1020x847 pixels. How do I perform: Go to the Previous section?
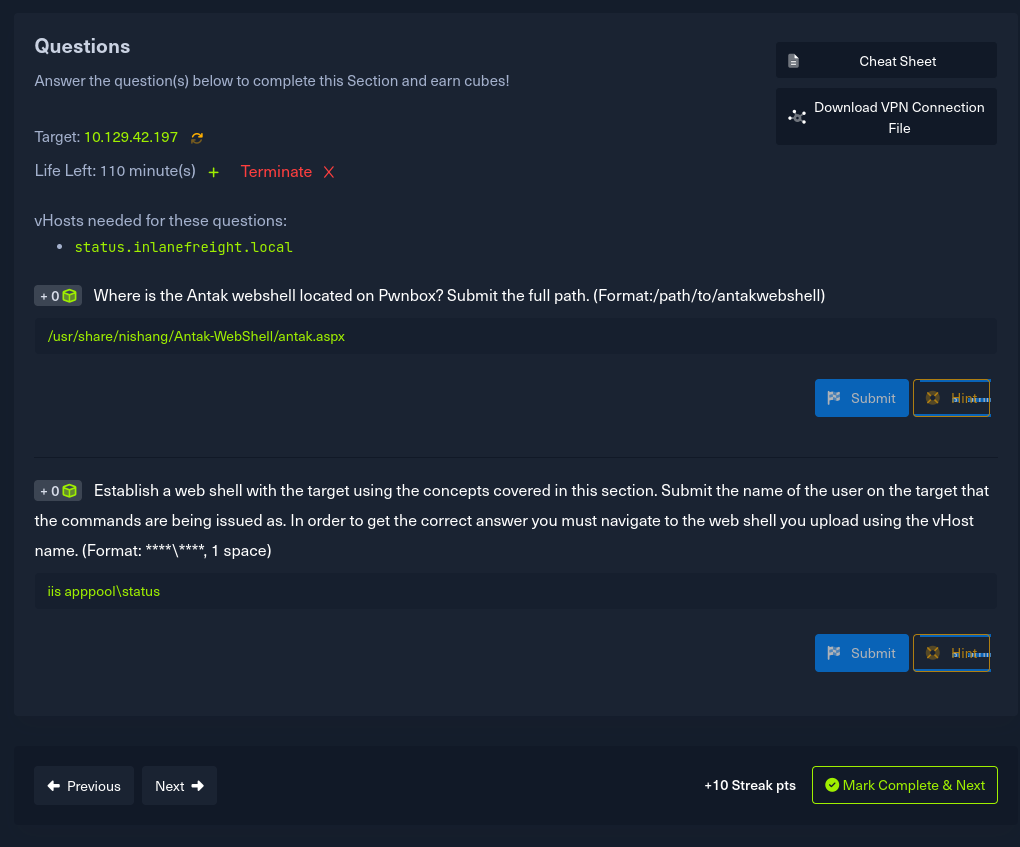(84, 786)
